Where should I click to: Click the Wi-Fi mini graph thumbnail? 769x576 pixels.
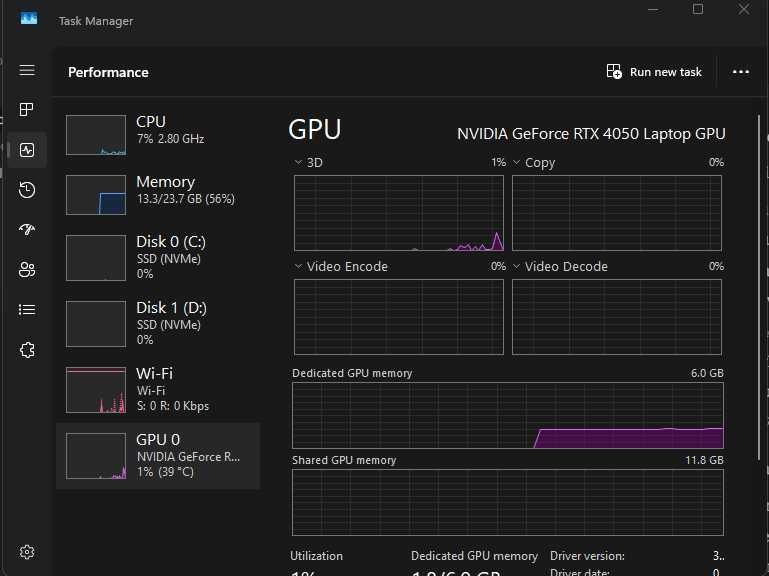click(96, 390)
